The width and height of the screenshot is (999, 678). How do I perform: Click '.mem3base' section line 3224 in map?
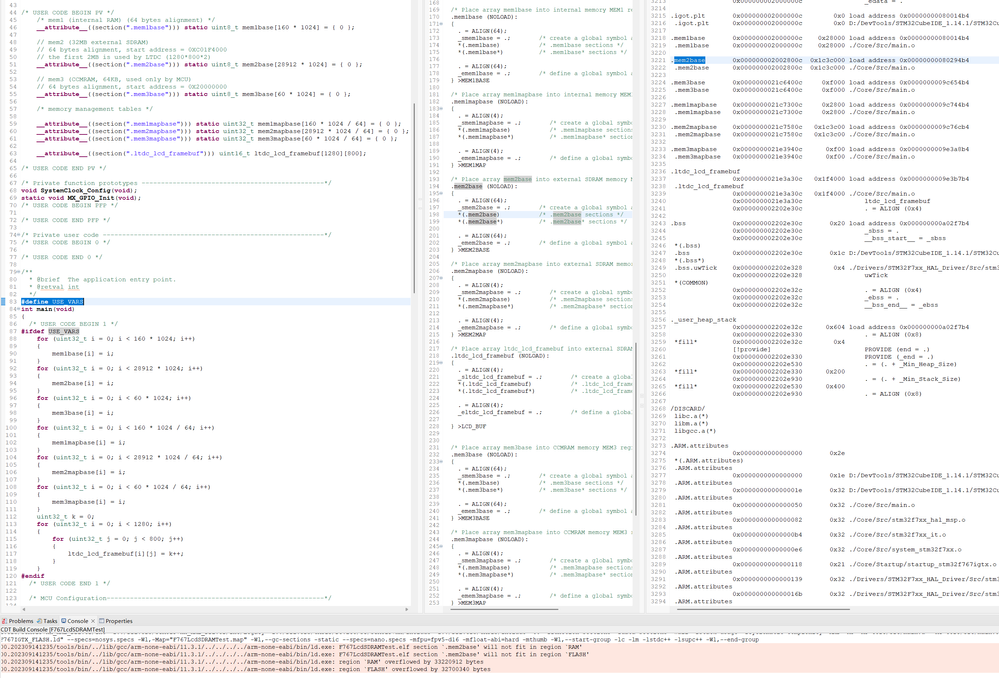point(687,83)
